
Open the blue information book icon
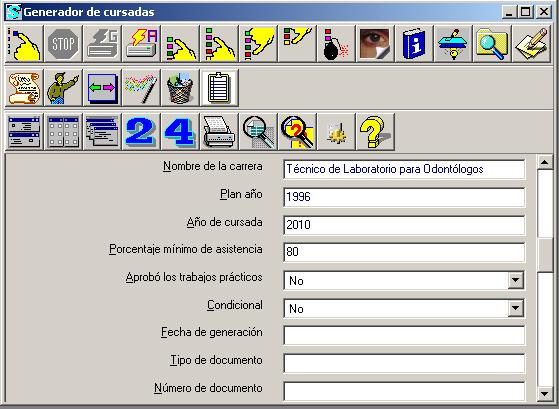coord(414,44)
